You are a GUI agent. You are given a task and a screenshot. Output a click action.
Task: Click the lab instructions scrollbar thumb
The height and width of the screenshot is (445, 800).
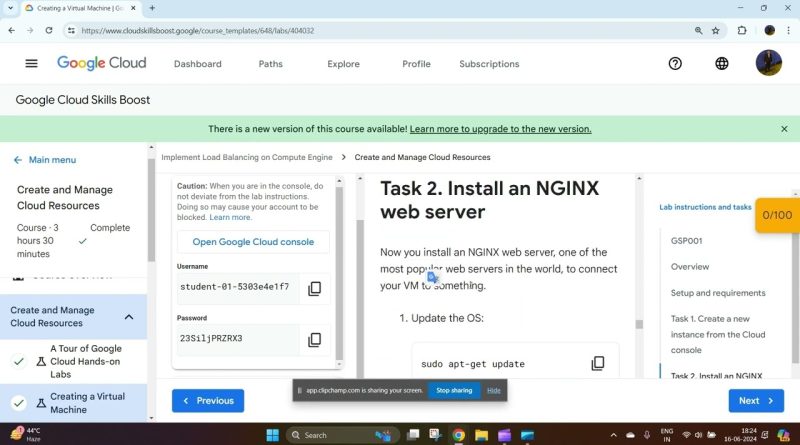click(x=639, y=324)
